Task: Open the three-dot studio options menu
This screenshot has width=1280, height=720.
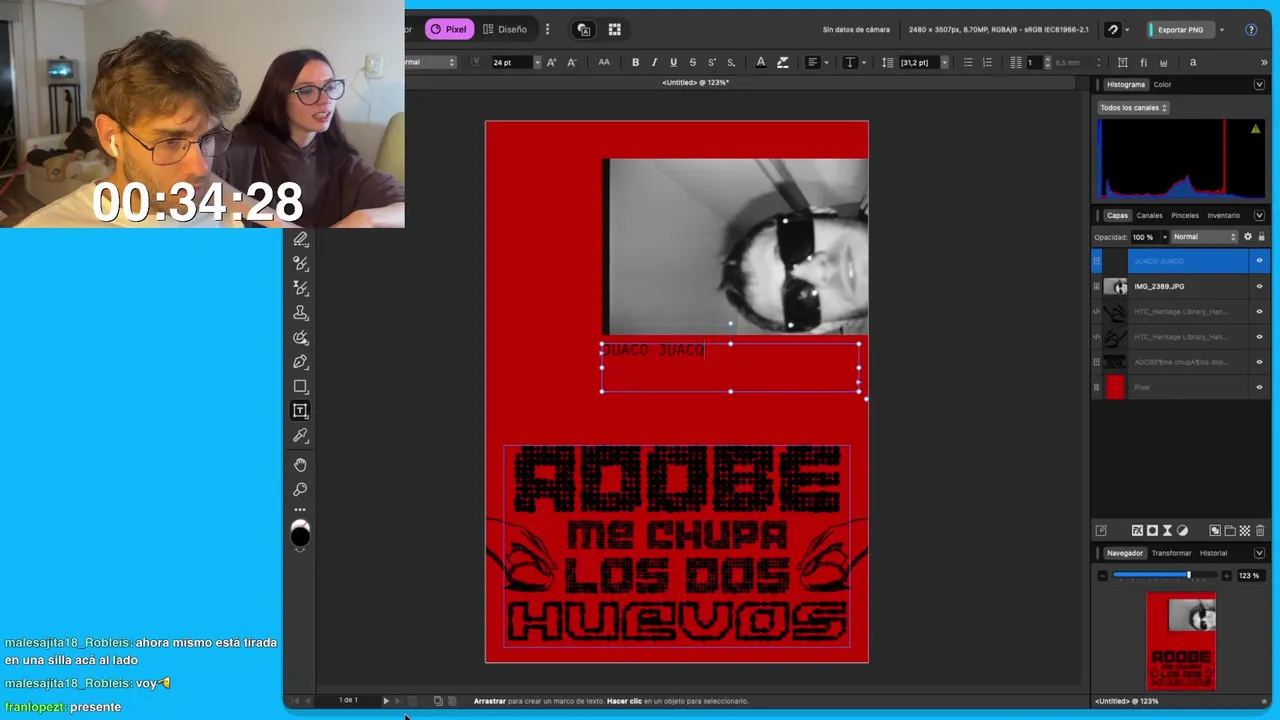Action: coord(547,30)
